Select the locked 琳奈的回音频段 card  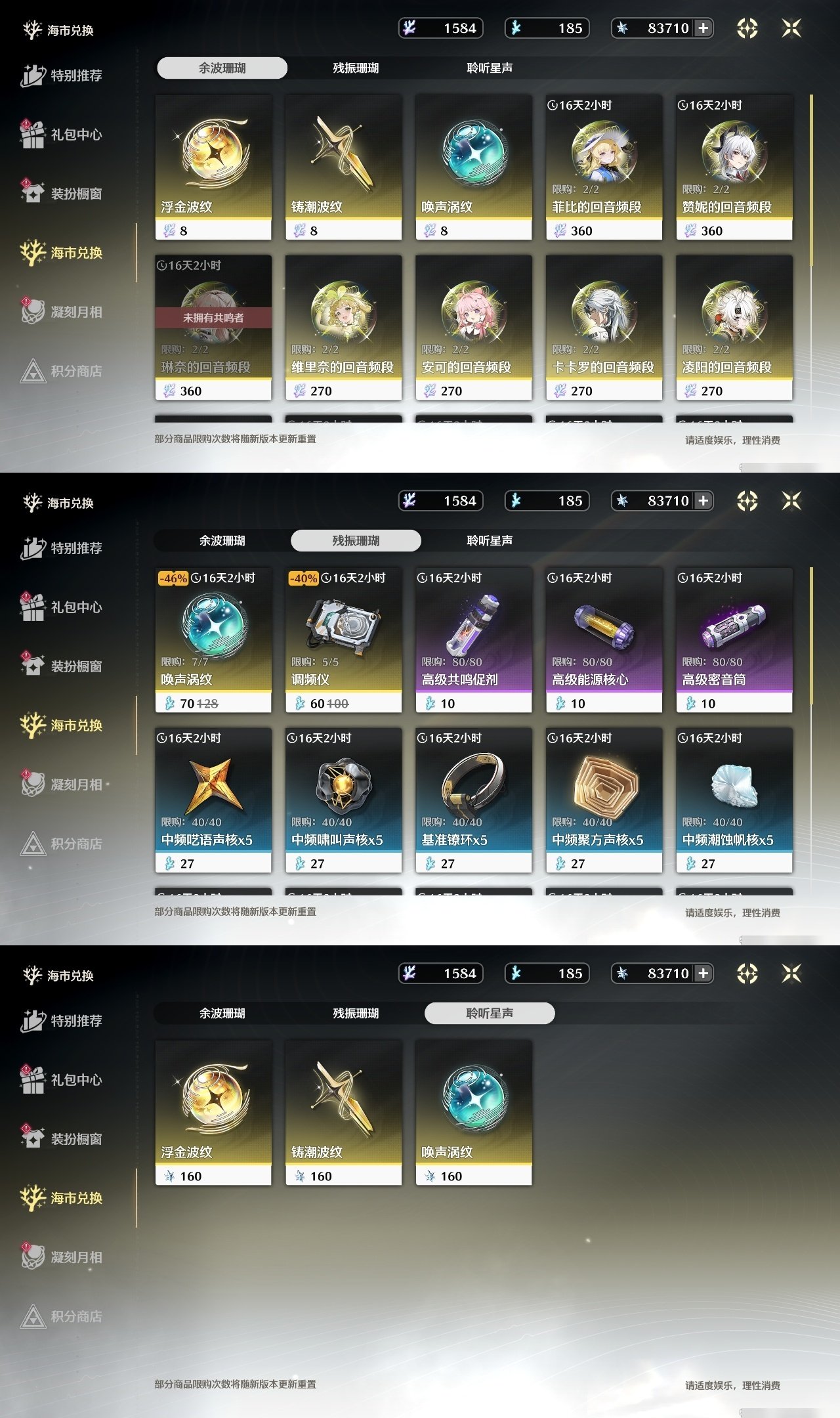coord(213,328)
